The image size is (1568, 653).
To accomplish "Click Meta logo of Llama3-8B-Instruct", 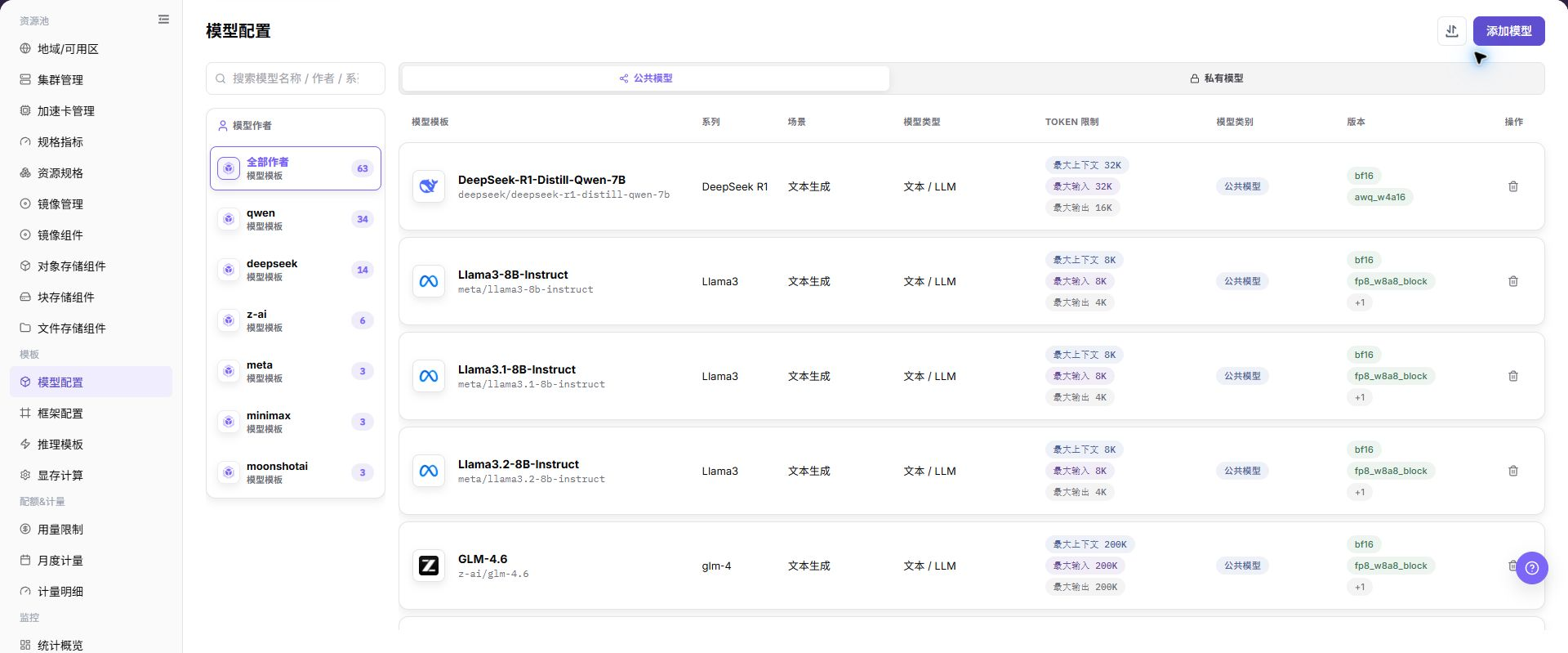I will click(x=429, y=281).
